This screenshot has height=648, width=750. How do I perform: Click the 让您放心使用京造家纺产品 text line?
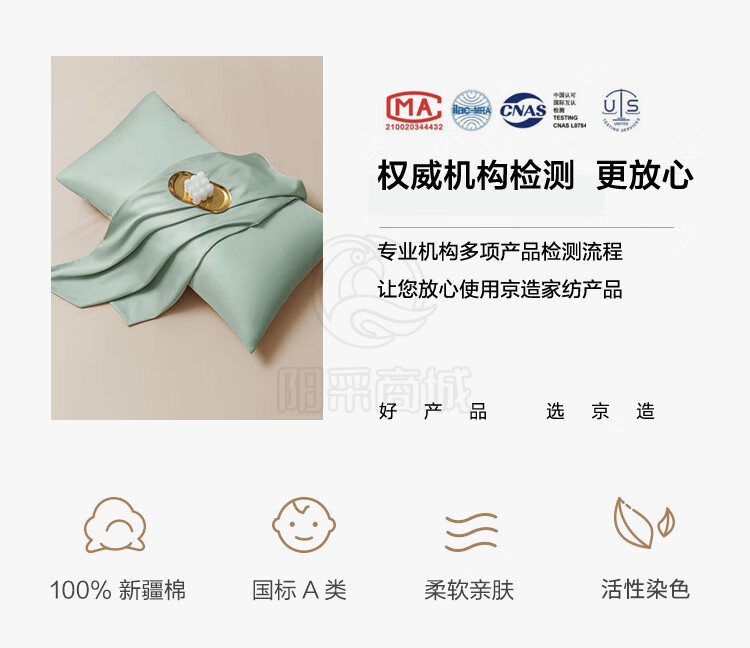tap(500, 289)
